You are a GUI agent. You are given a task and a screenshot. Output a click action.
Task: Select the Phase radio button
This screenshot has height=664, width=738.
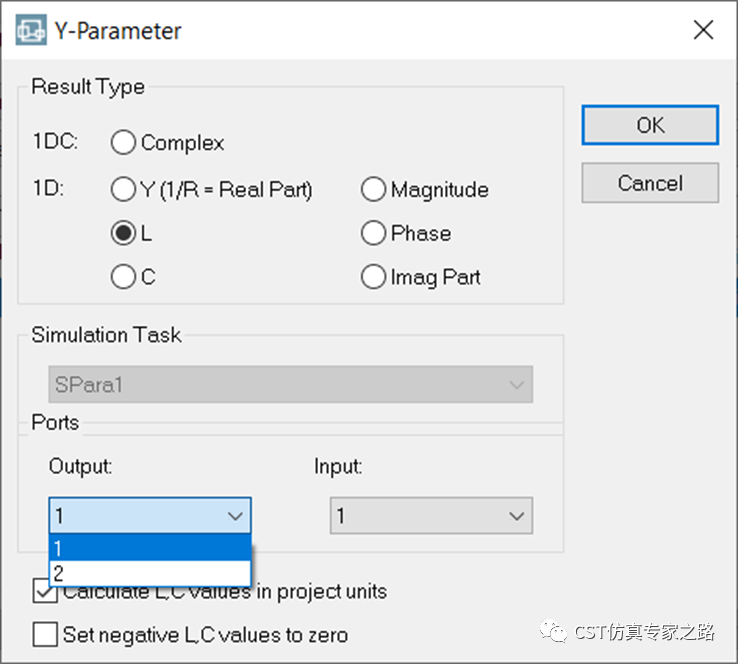pos(374,233)
